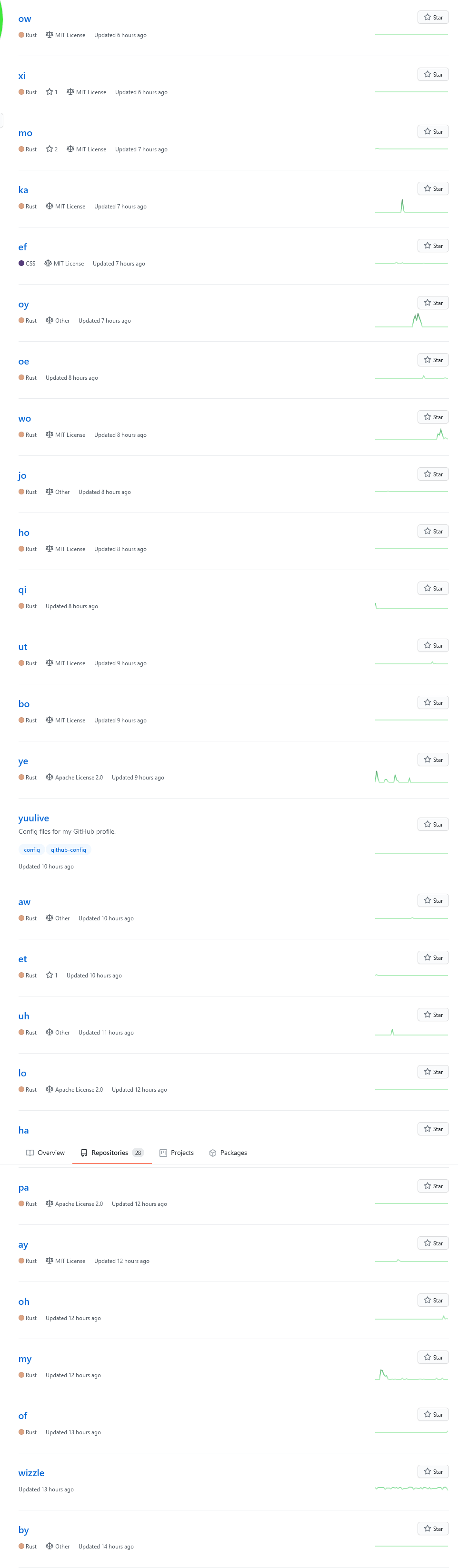Click the Packages tab cube icon
The width and height of the screenshot is (458, 1568).
[212, 1153]
